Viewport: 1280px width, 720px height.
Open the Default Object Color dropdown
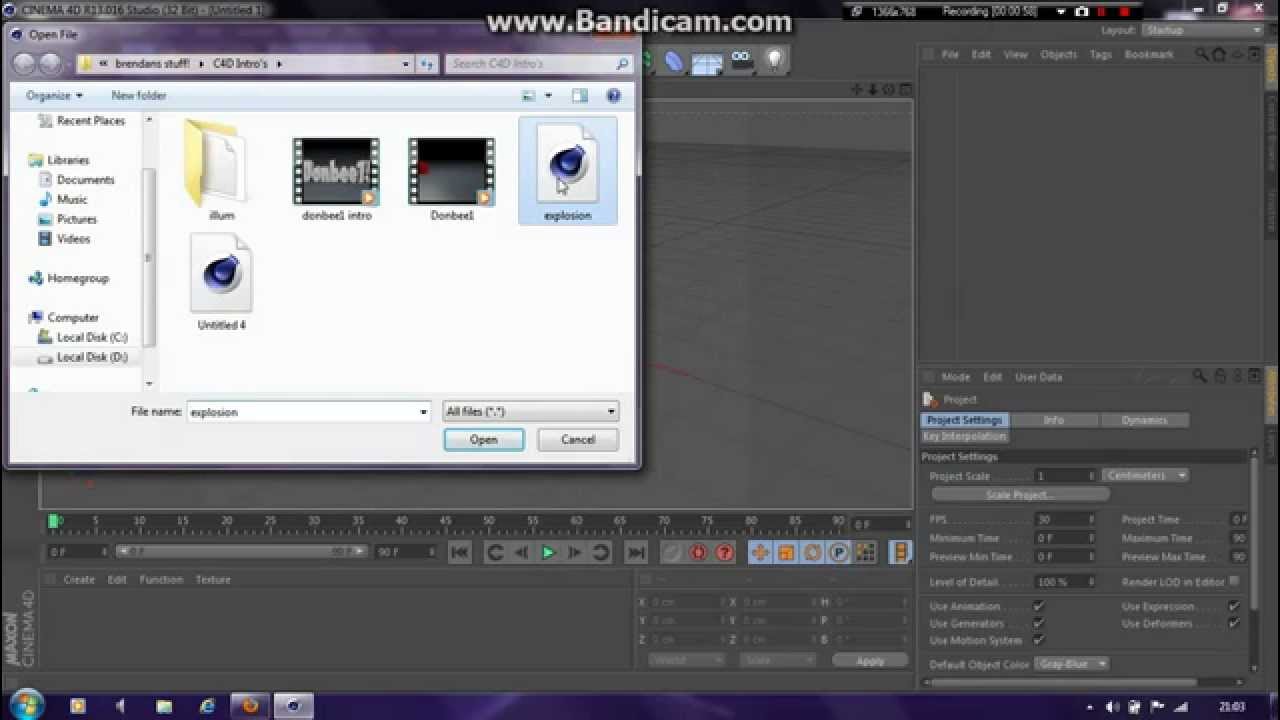1072,664
